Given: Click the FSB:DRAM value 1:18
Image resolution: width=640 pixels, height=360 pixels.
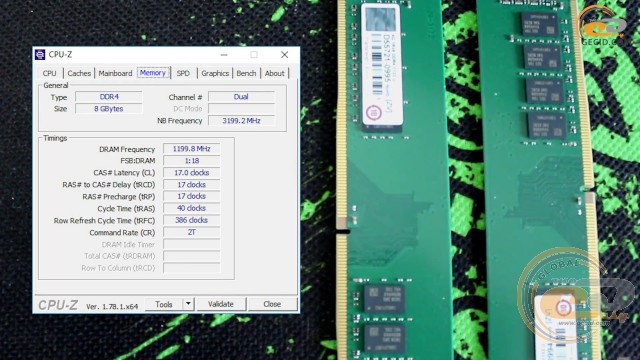Looking at the screenshot, I should coord(191,160).
